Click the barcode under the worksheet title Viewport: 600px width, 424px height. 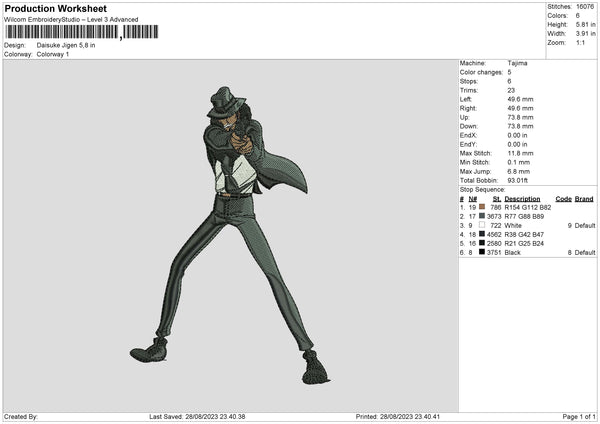(82, 32)
